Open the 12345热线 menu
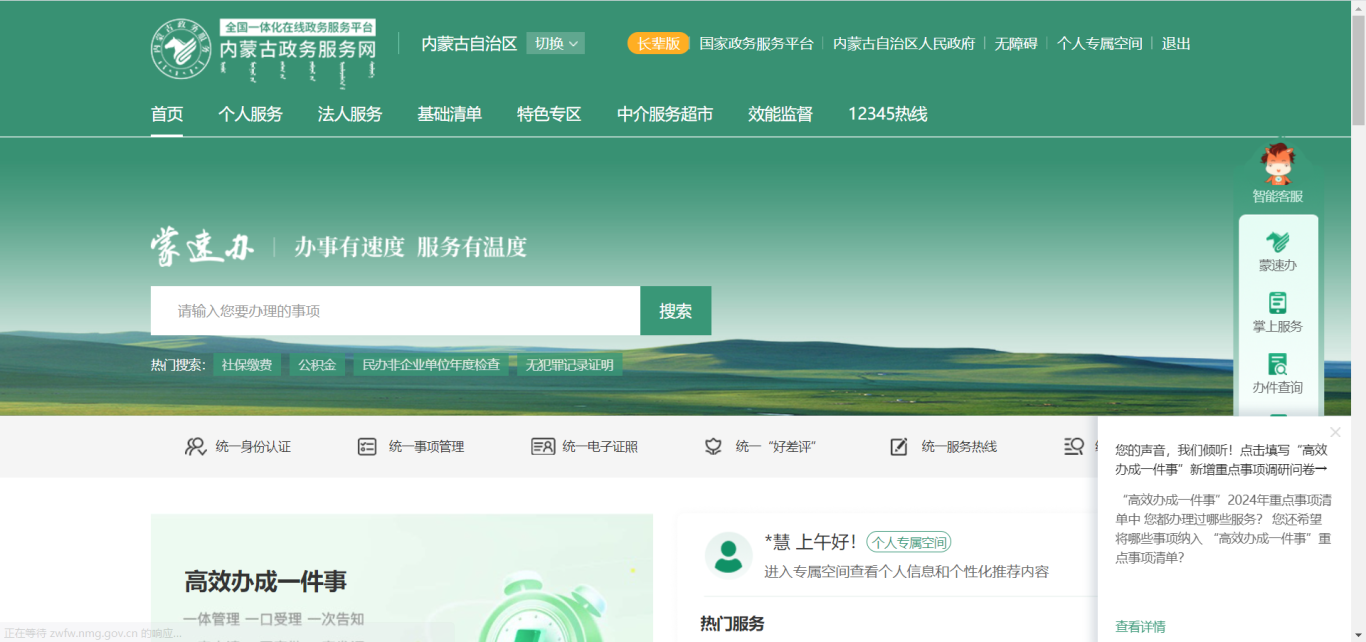Image resolution: width=1366 pixels, height=642 pixels. point(888,114)
